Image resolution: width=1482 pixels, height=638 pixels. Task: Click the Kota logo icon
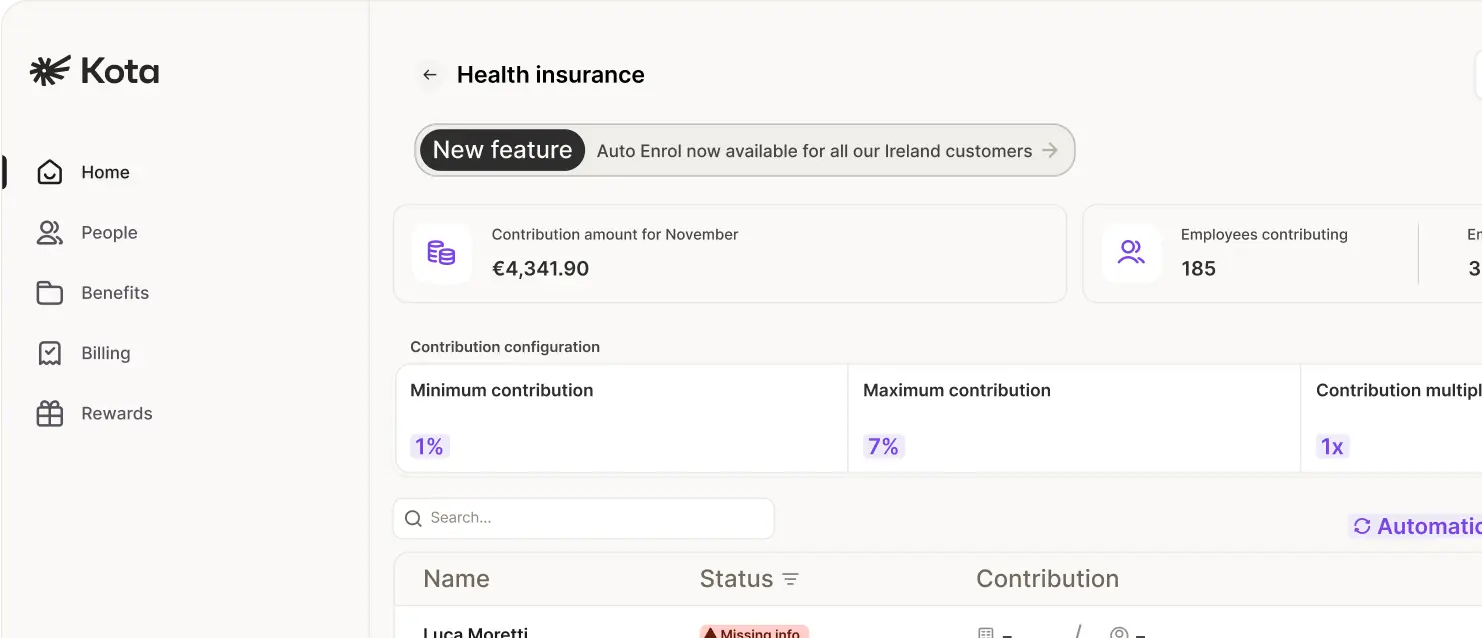coord(50,71)
